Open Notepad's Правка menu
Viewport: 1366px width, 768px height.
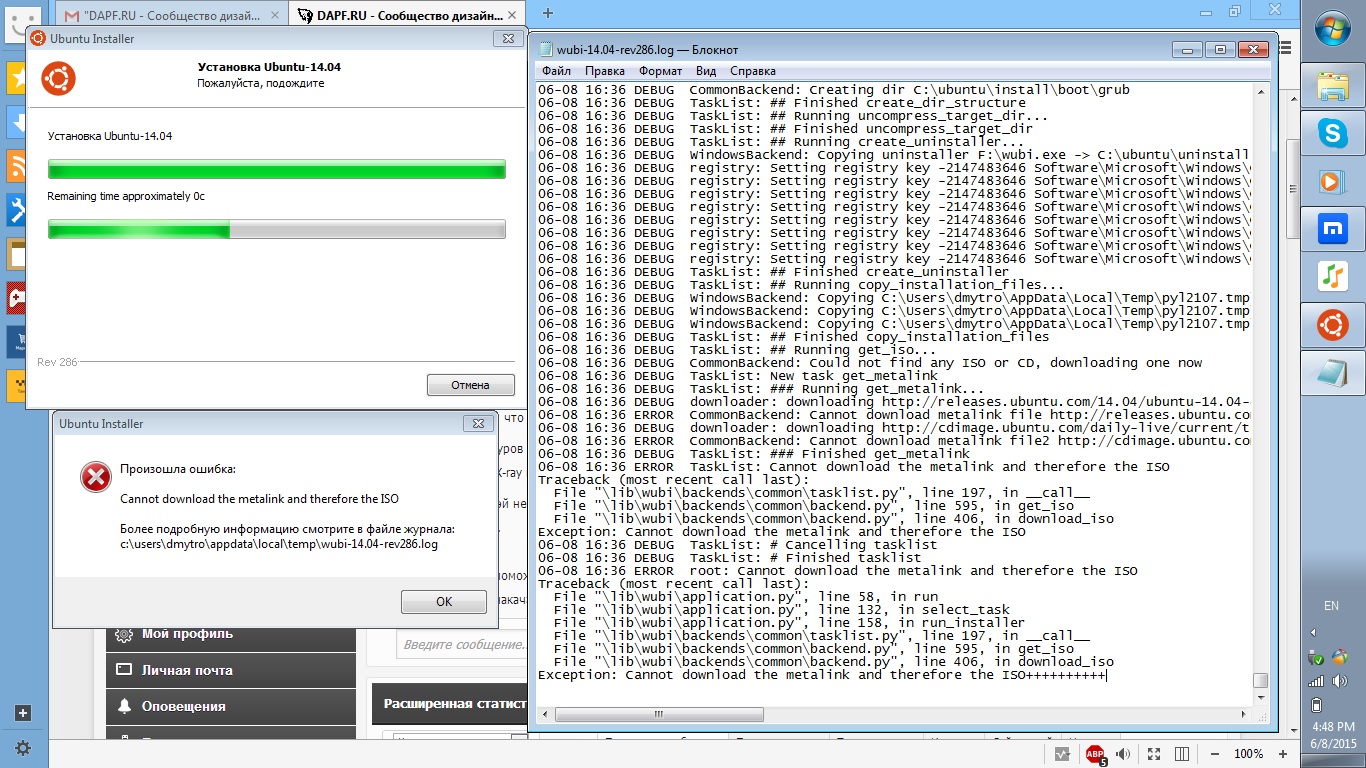pos(605,71)
